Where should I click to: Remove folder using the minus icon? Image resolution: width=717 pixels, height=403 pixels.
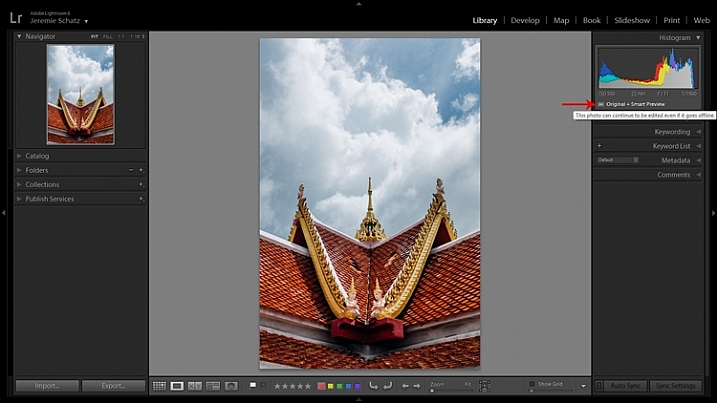pyautogui.click(x=131, y=170)
